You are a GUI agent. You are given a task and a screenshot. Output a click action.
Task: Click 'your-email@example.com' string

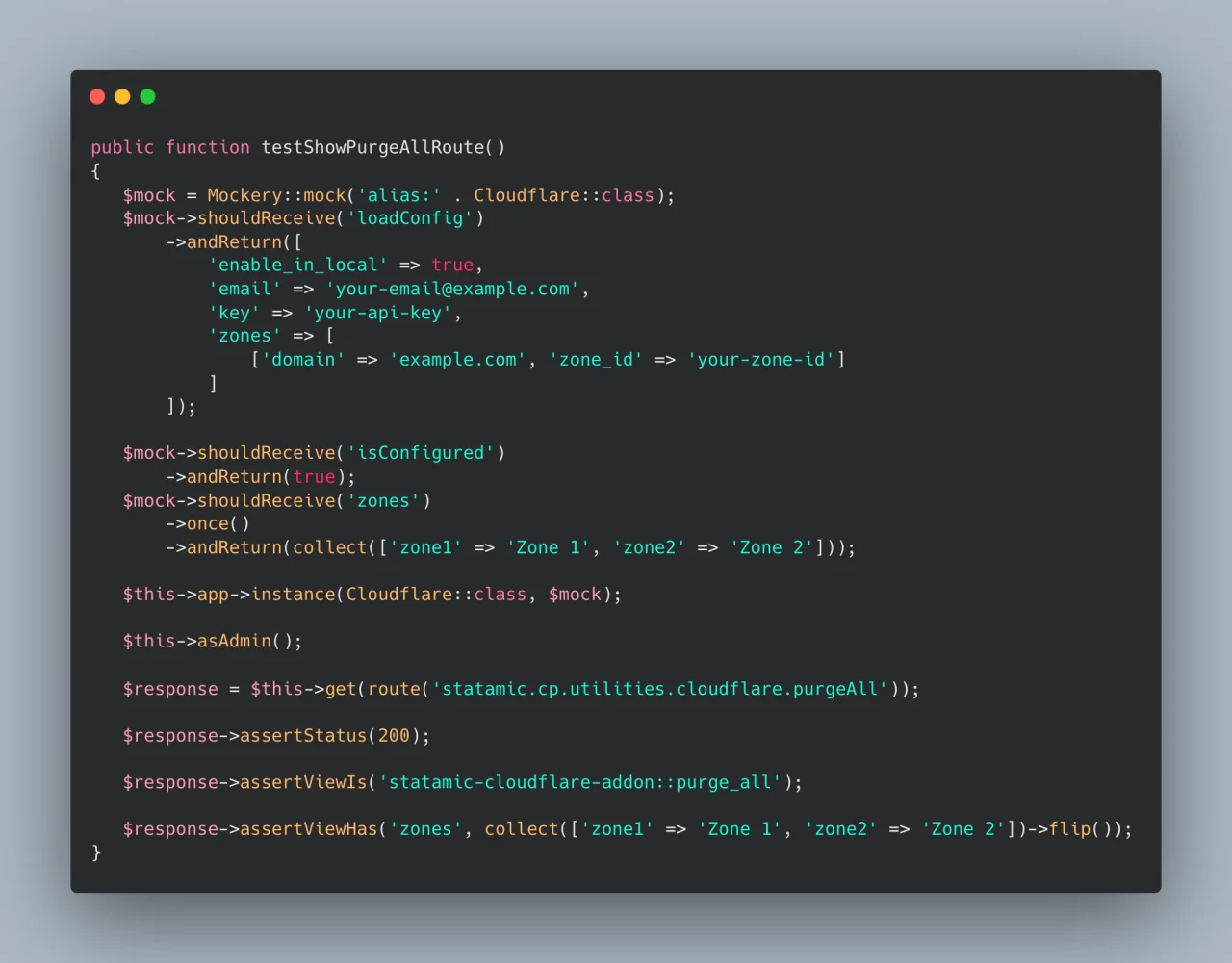(x=452, y=289)
